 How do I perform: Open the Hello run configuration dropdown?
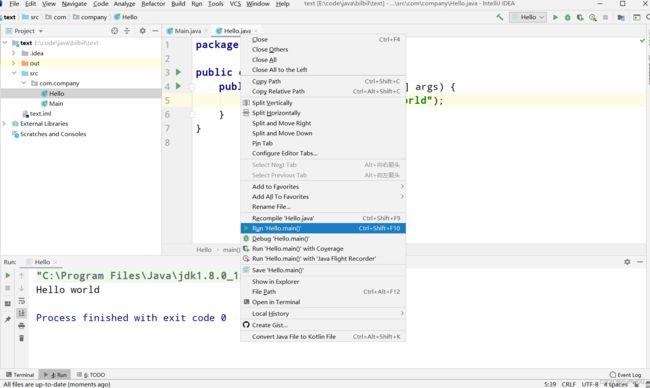[x=528, y=17]
